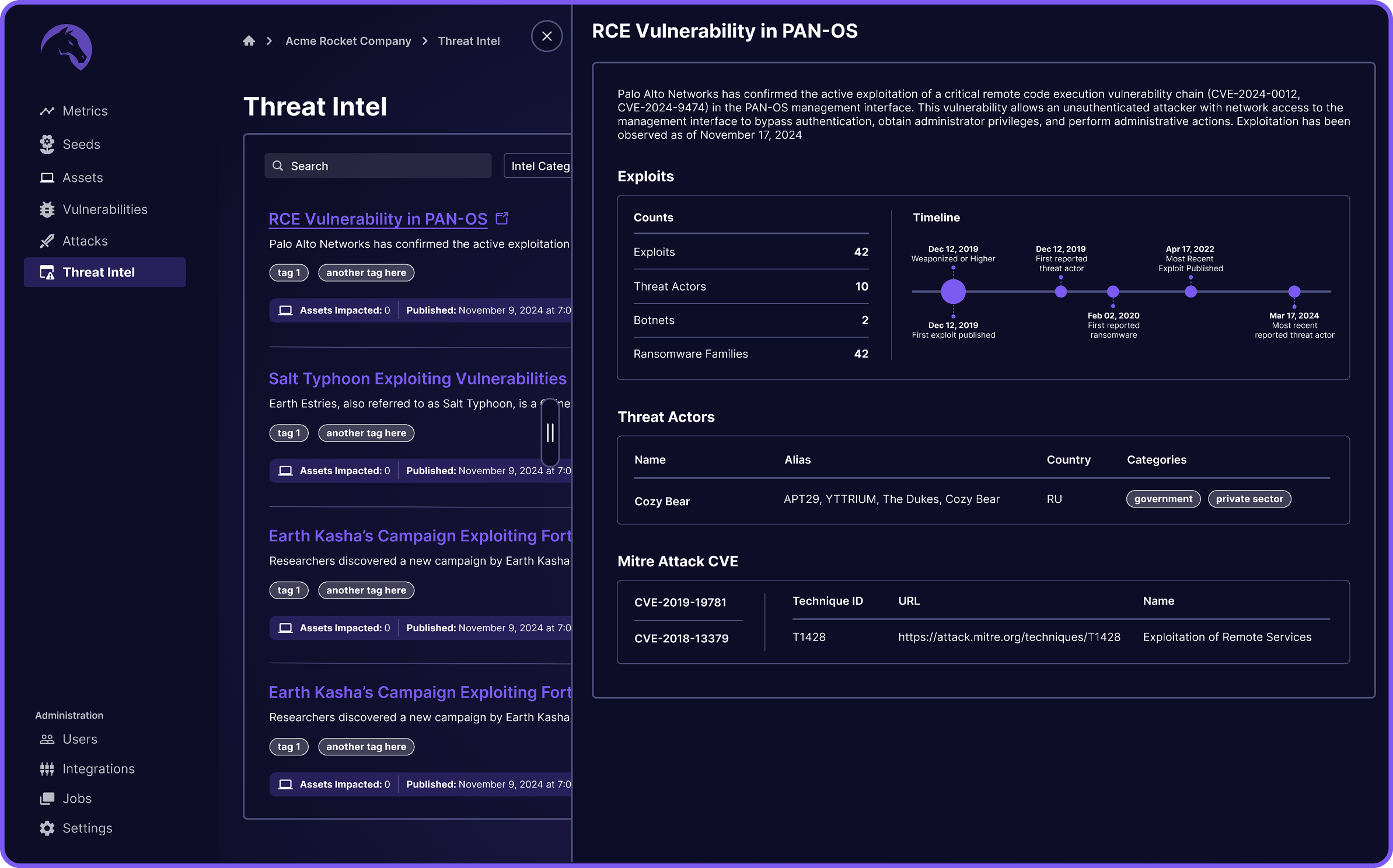Close the RCE Vulnerability detail panel
The width and height of the screenshot is (1393, 868).
point(547,36)
